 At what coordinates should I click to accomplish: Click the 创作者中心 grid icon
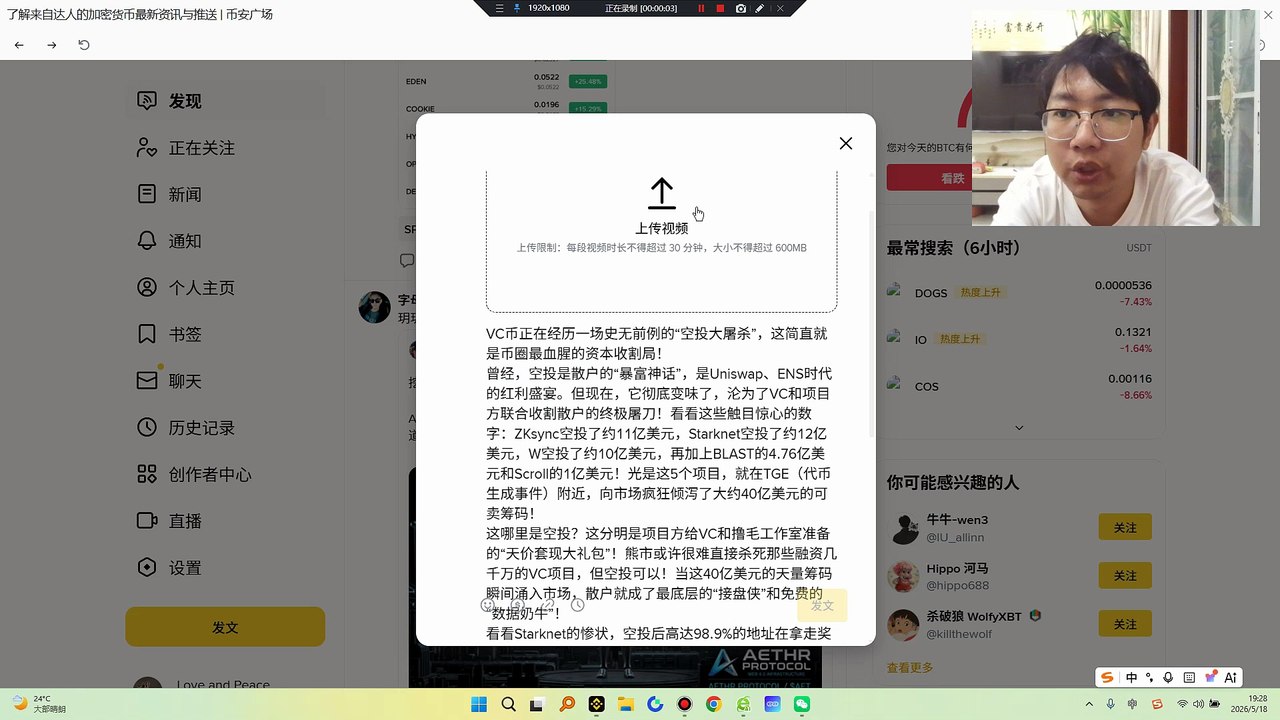(147, 474)
